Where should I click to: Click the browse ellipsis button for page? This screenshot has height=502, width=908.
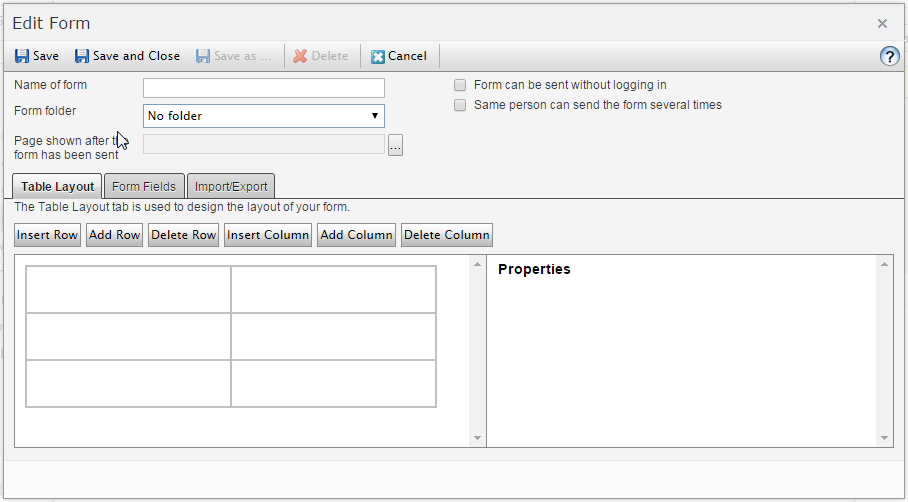click(395, 146)
